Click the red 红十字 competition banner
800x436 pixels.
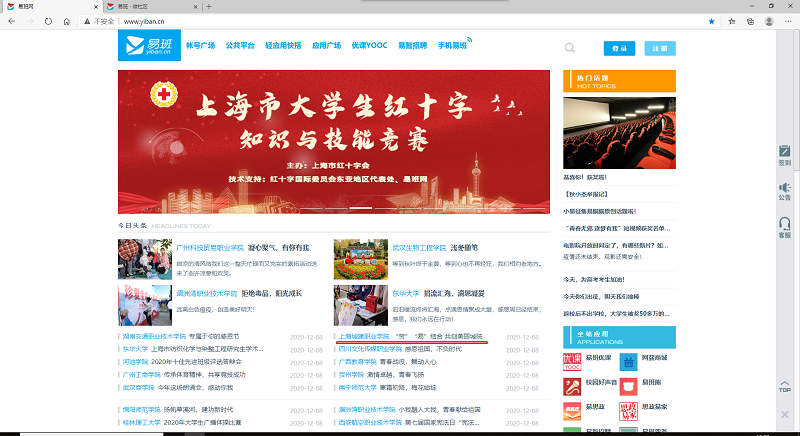(334, 142)
